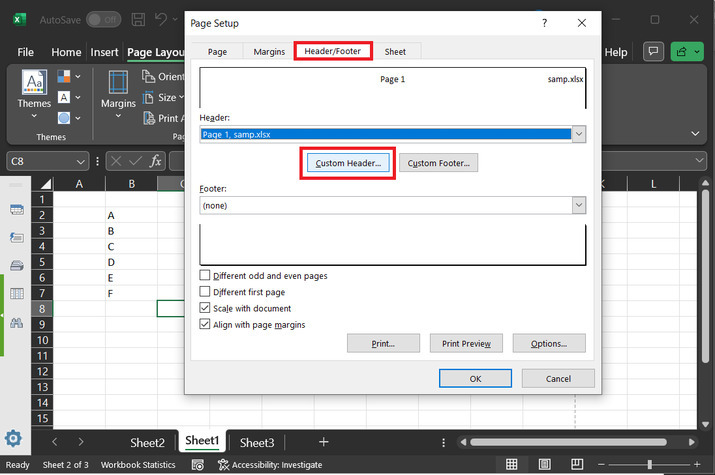Click the Custom Footer button
Screen dimensions: 715x475
tap(438, 163)
